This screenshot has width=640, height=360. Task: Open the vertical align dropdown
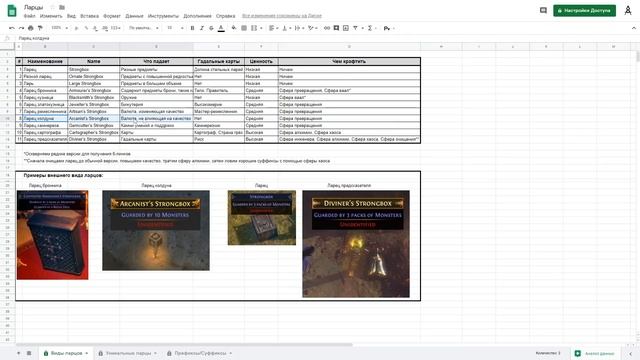286,28
